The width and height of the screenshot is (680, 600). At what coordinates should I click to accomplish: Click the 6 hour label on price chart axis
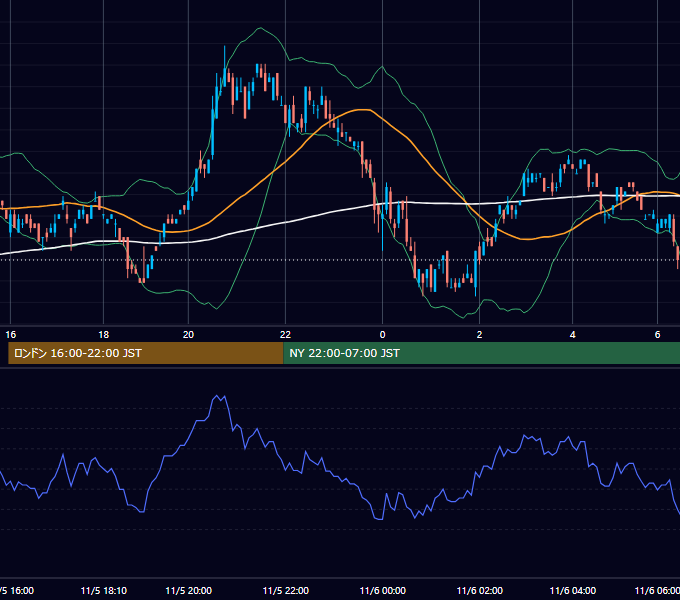click(657, 335)
